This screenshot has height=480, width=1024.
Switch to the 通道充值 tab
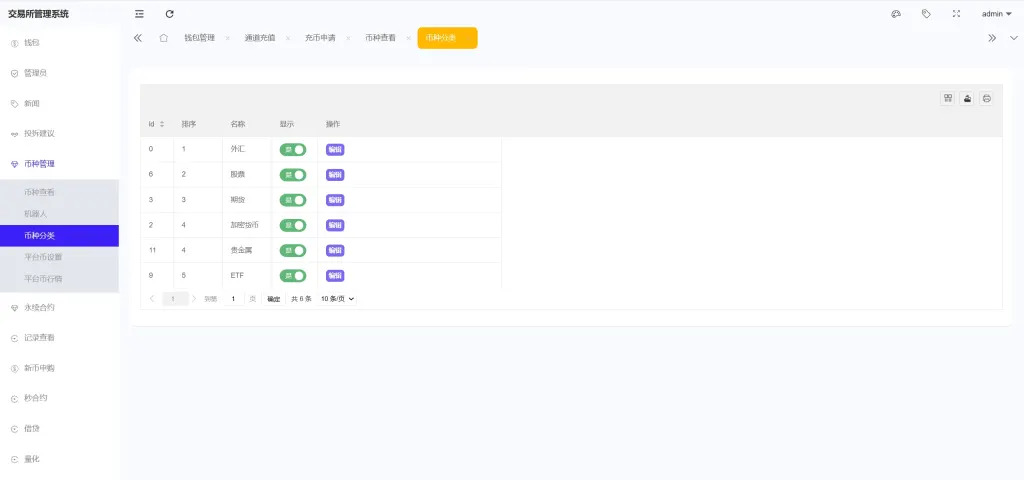coord(259,38)
